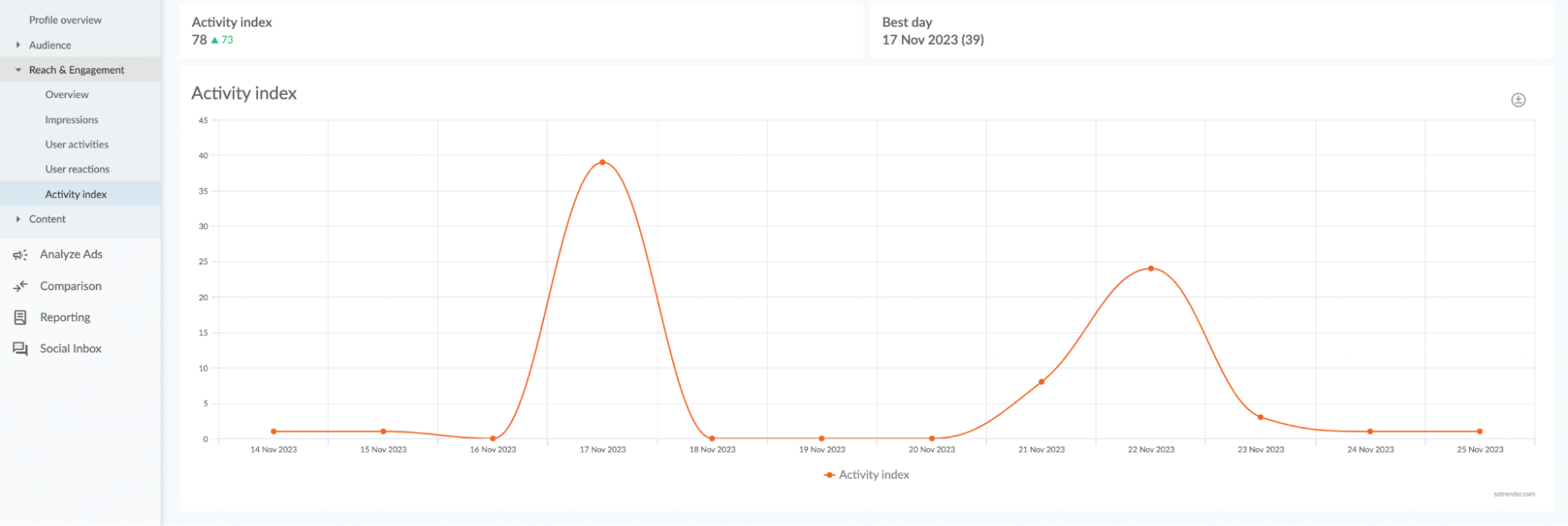Open User activities in sidebar
This screenshot has height=526, width=1568.
[77, 144]
